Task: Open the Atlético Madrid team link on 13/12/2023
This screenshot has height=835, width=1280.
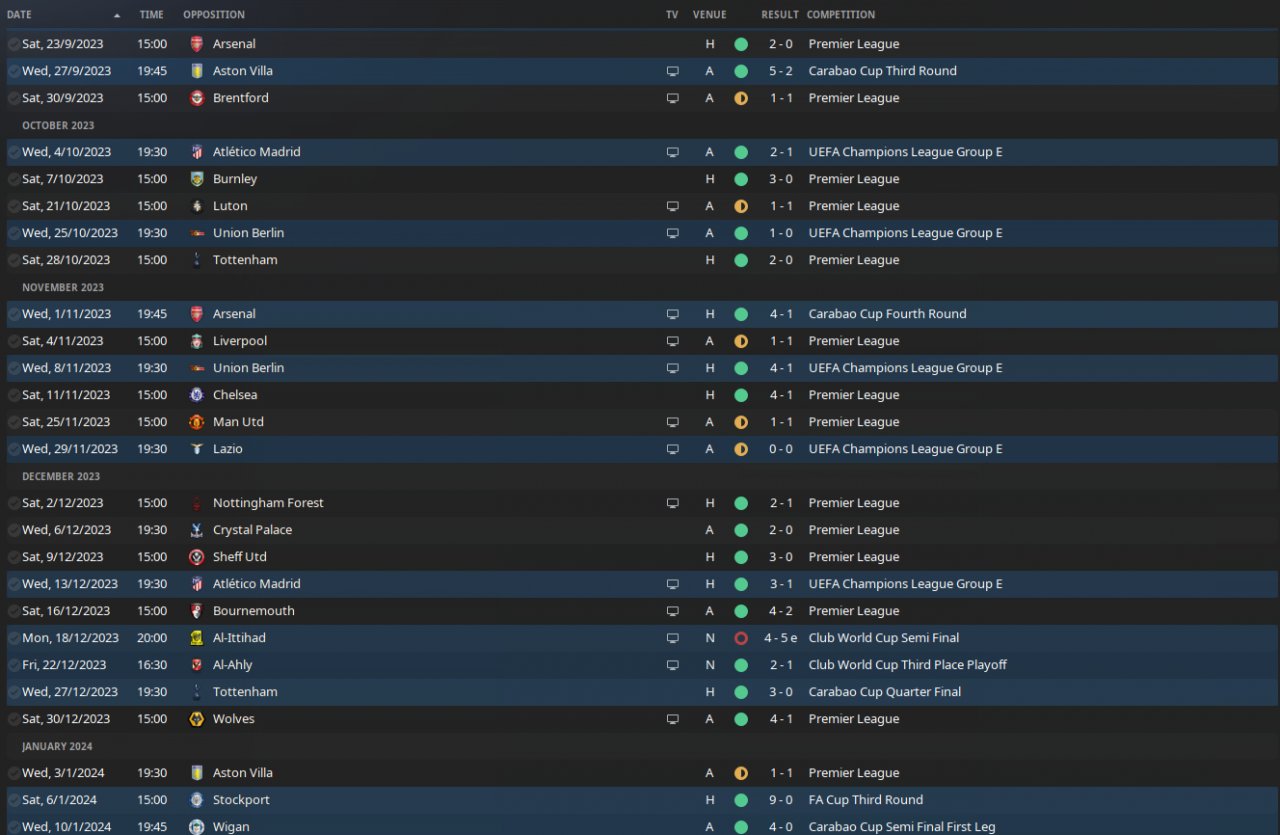Action: click(257, 584)
